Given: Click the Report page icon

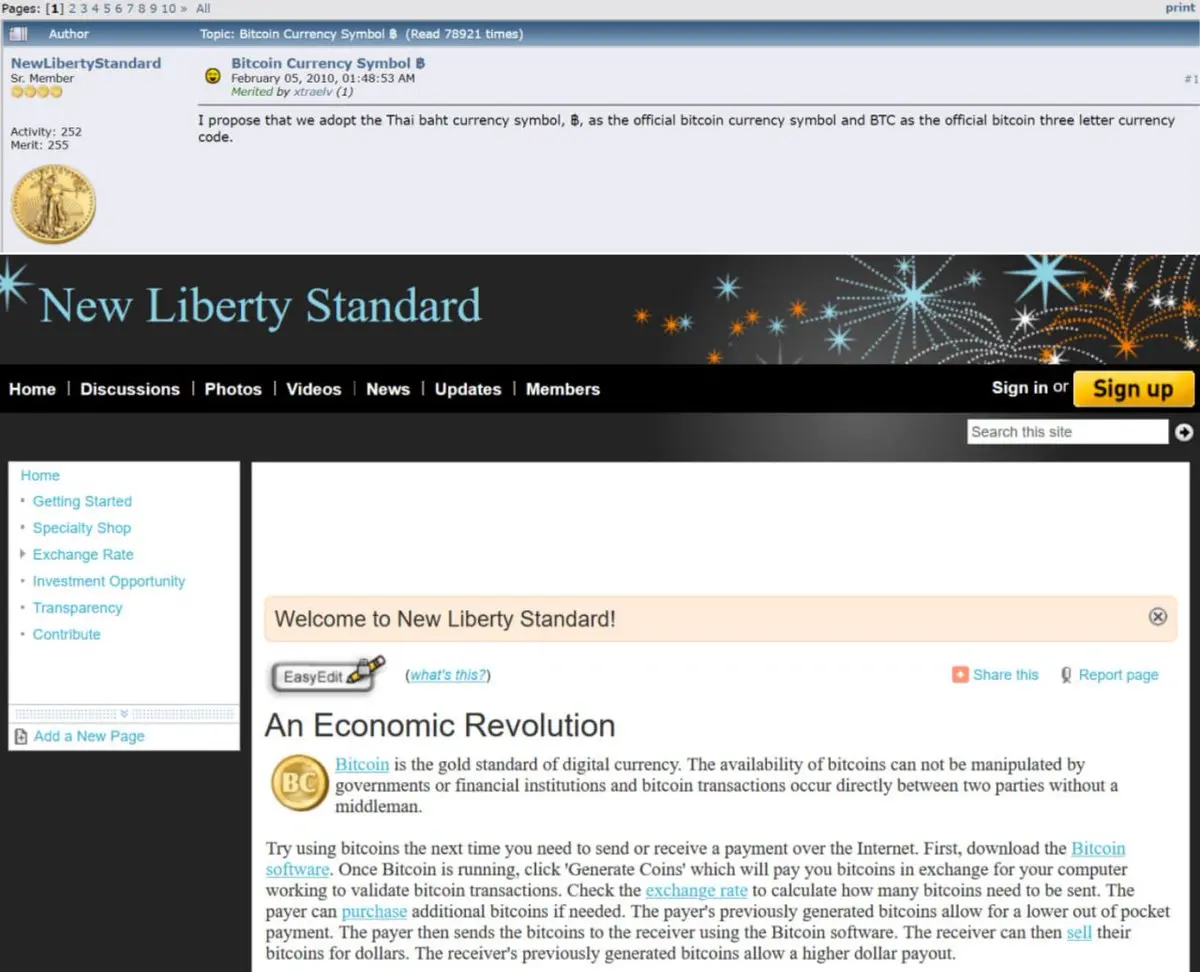Looking at the screenshot, I should [x=1066, y=675].
